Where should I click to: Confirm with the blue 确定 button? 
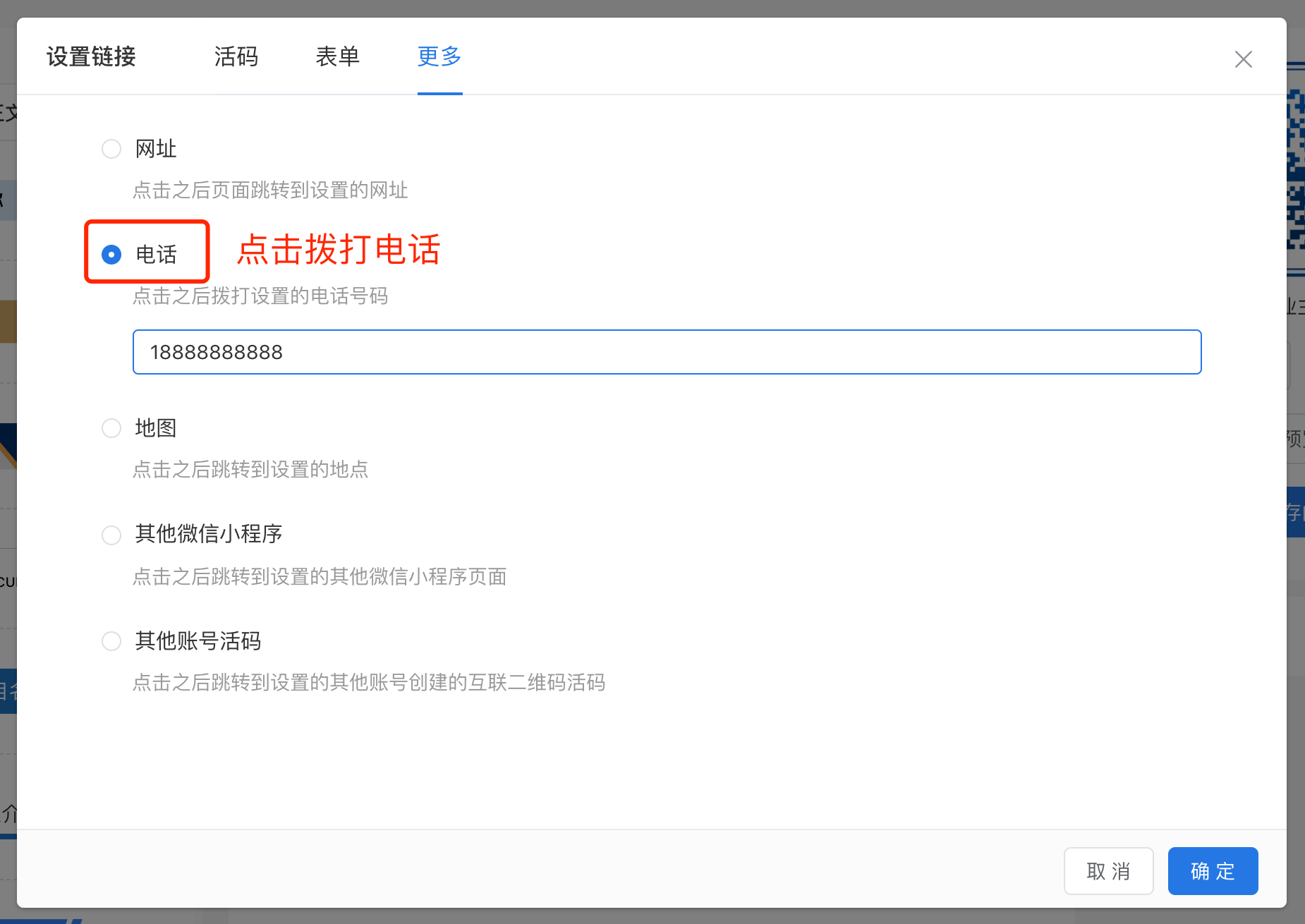coord(1213,871)
